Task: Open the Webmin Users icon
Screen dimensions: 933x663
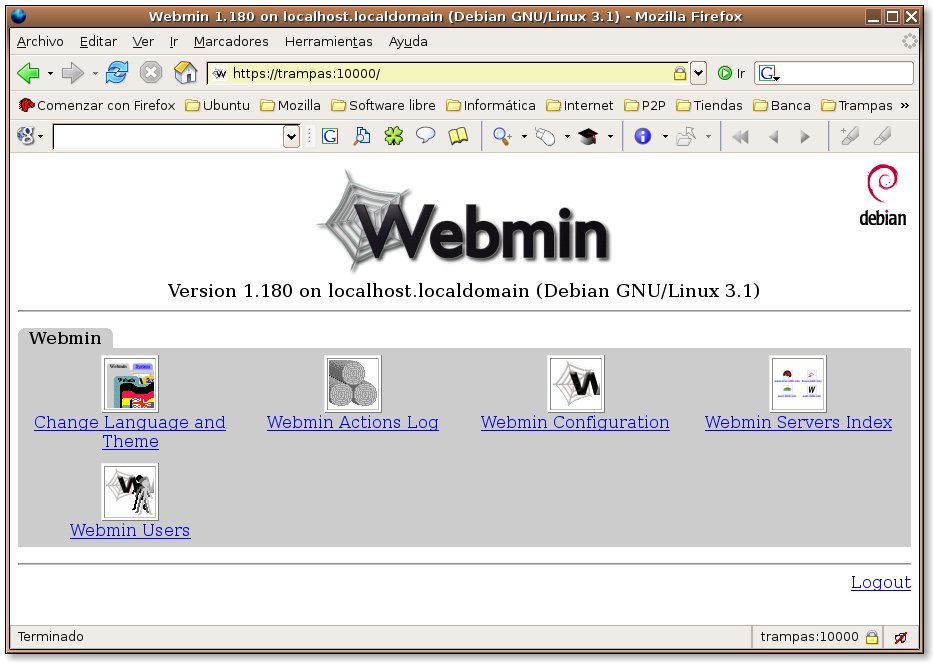Action: click(x=130, y=491)
